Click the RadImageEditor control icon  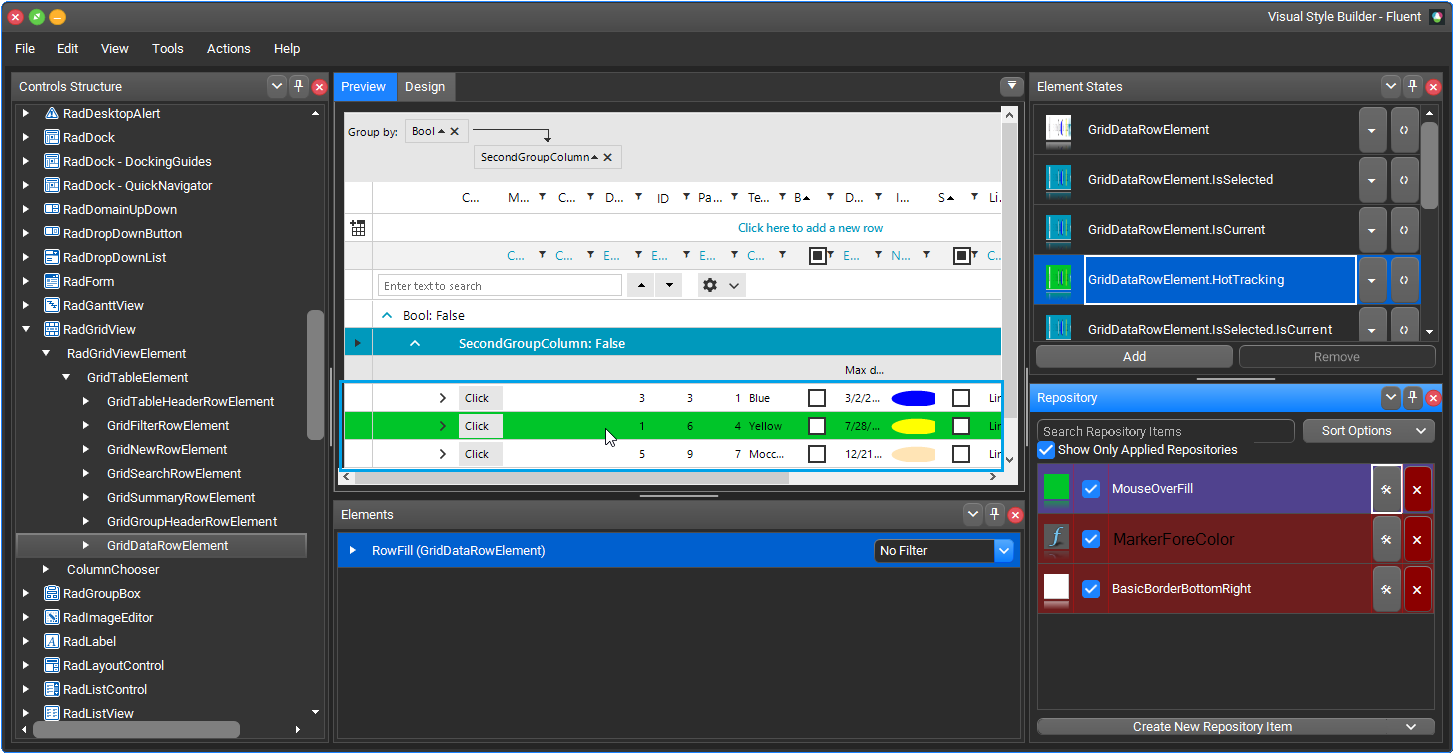click(52, 618)
